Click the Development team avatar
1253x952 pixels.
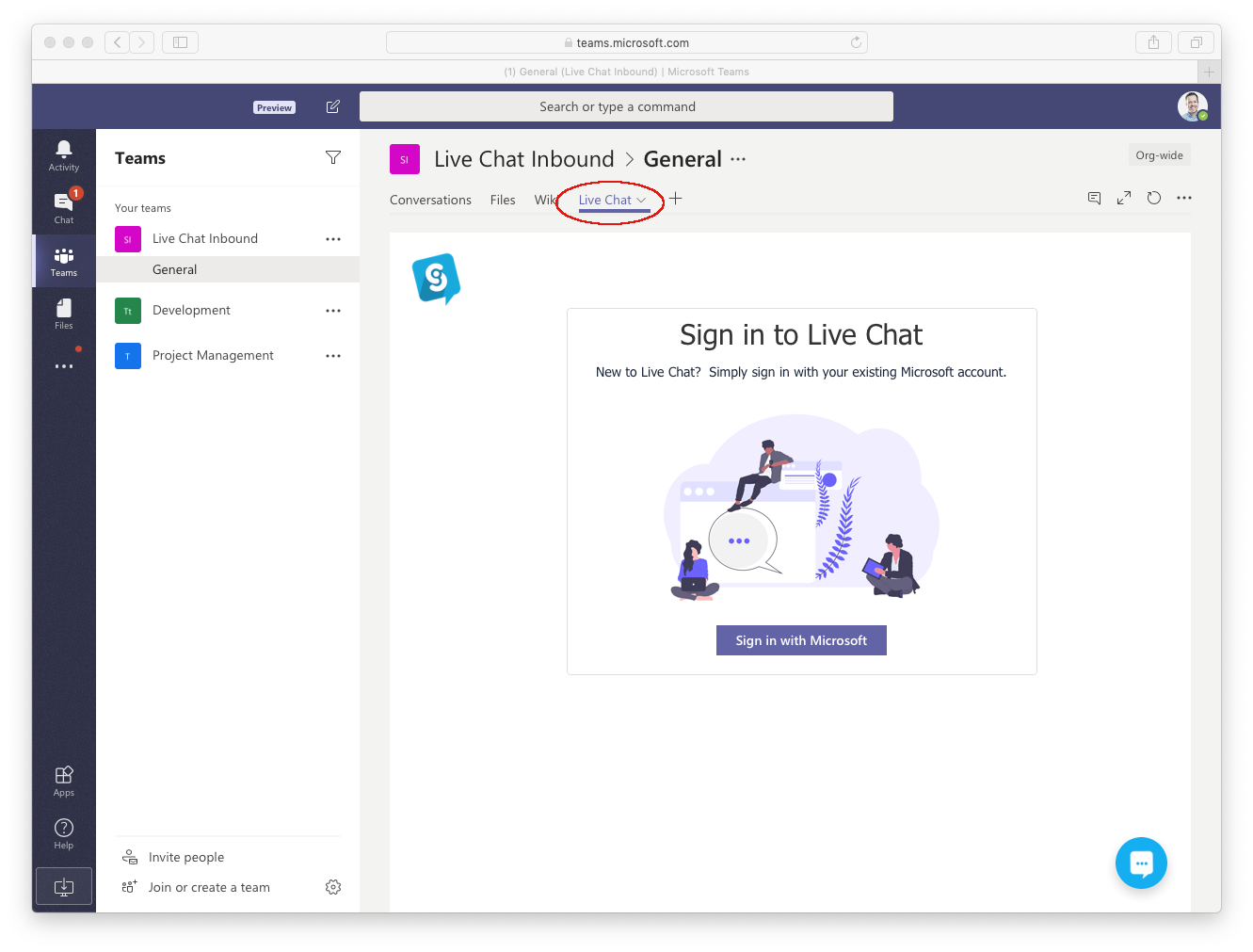[128, 311]
